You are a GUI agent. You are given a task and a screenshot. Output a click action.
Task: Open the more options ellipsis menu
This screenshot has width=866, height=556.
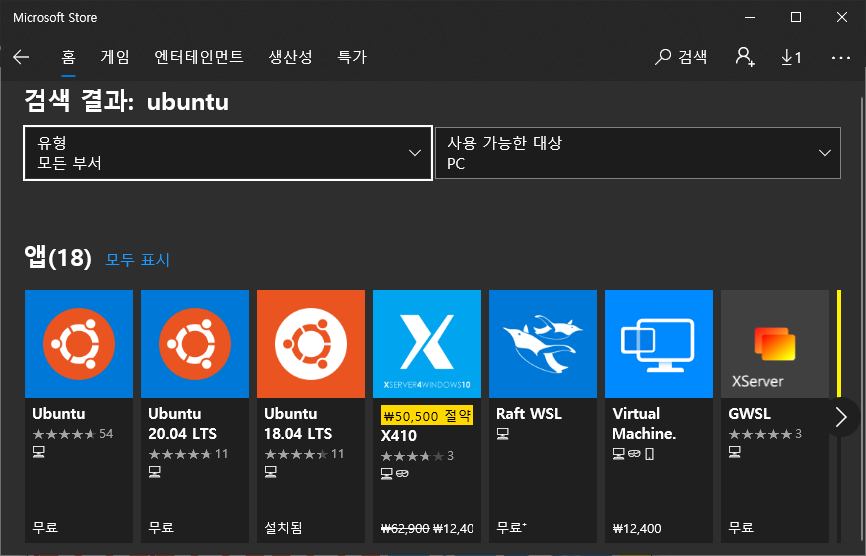coord(841,57)
